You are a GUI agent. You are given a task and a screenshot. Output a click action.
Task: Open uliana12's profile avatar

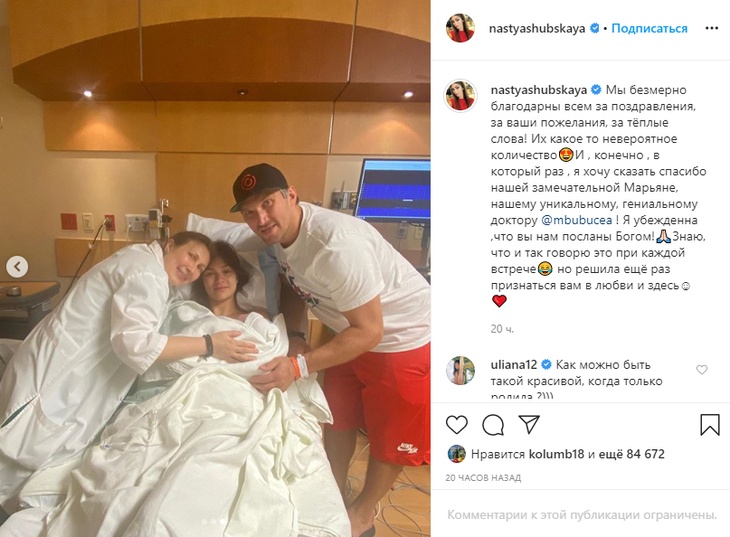(x=460, y=371)
